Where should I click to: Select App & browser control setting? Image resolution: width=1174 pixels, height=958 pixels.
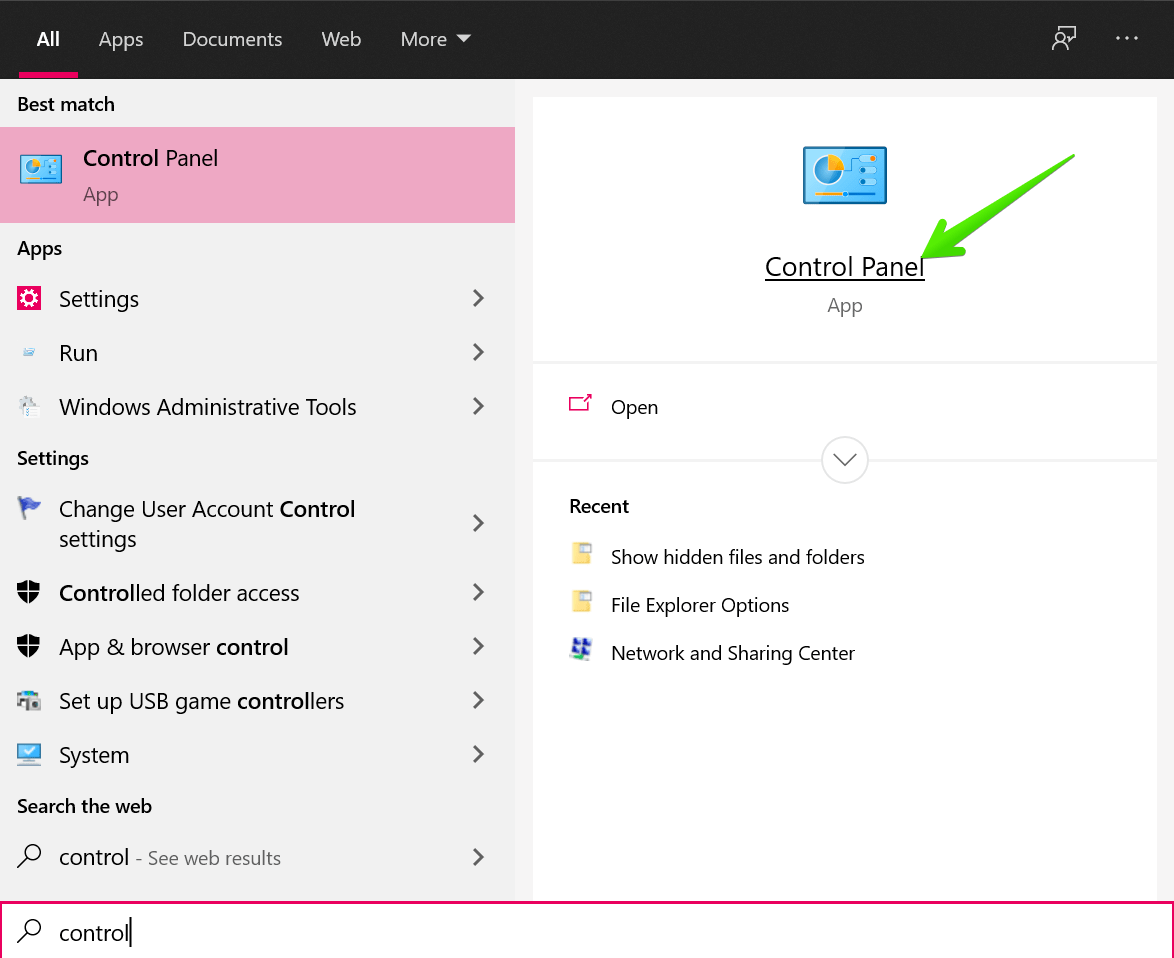[x=258, y=646]
